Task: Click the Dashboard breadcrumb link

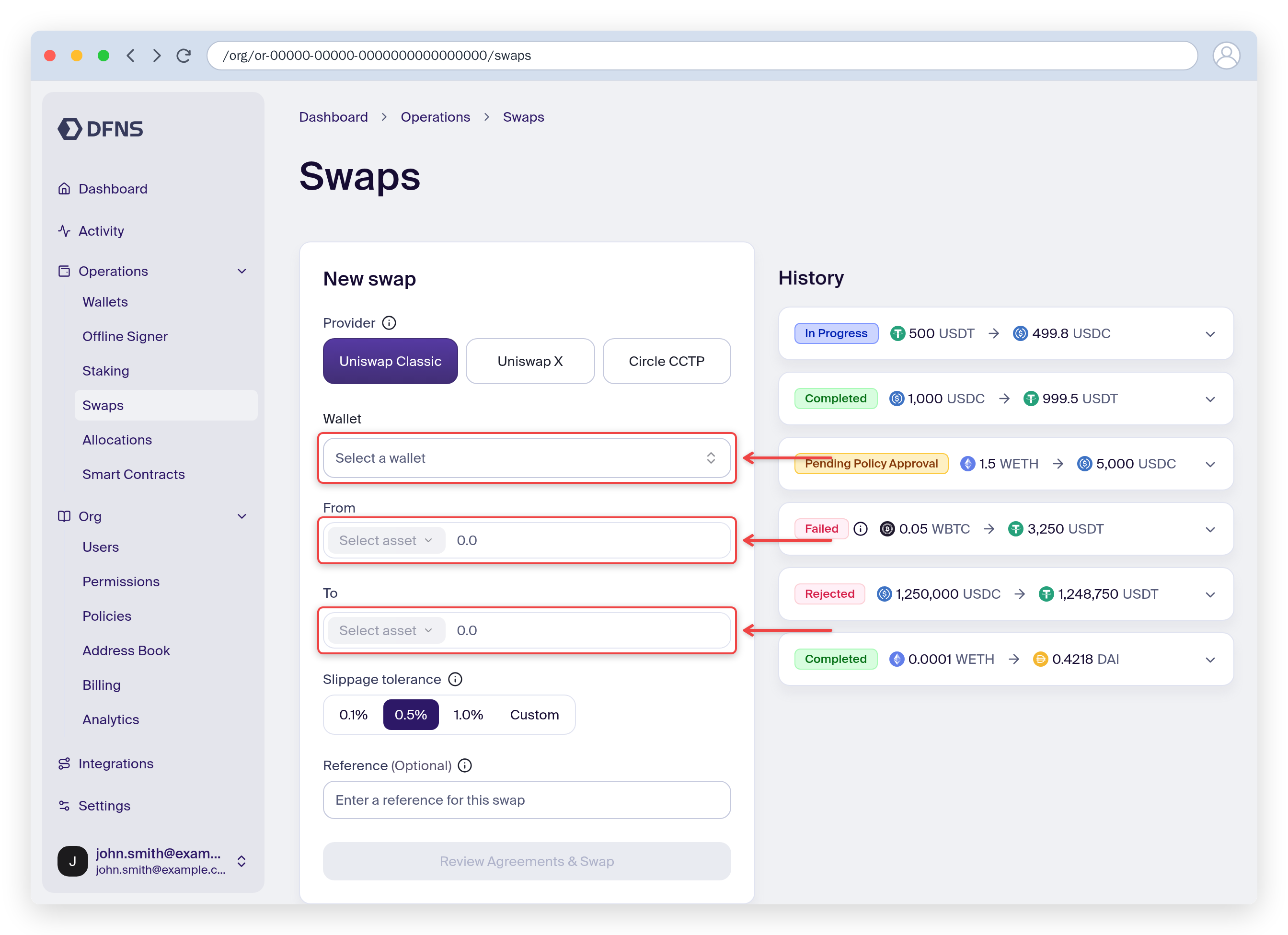Action: [x=333, y=117]
